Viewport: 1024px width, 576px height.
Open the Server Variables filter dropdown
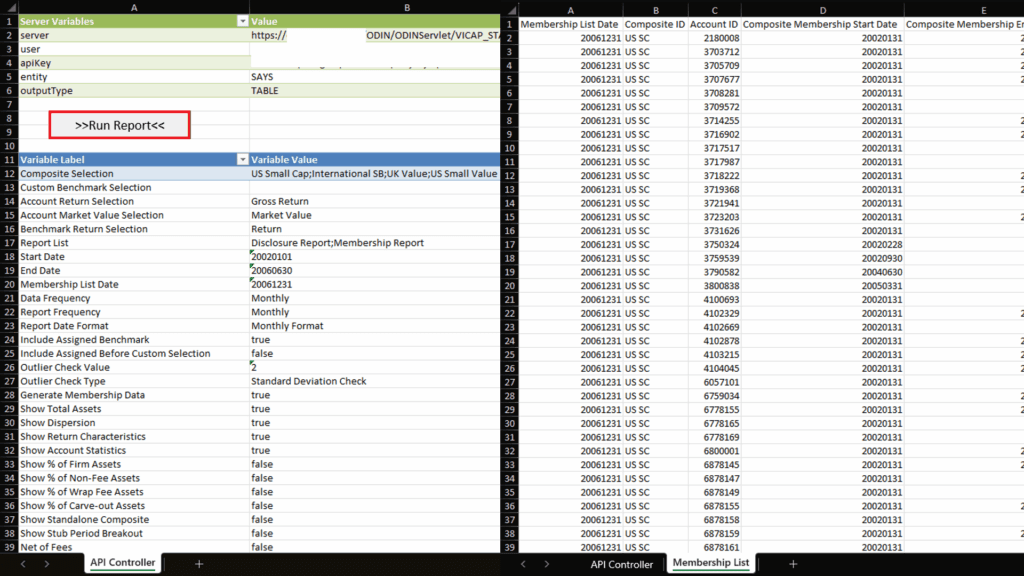click(241, 21)
